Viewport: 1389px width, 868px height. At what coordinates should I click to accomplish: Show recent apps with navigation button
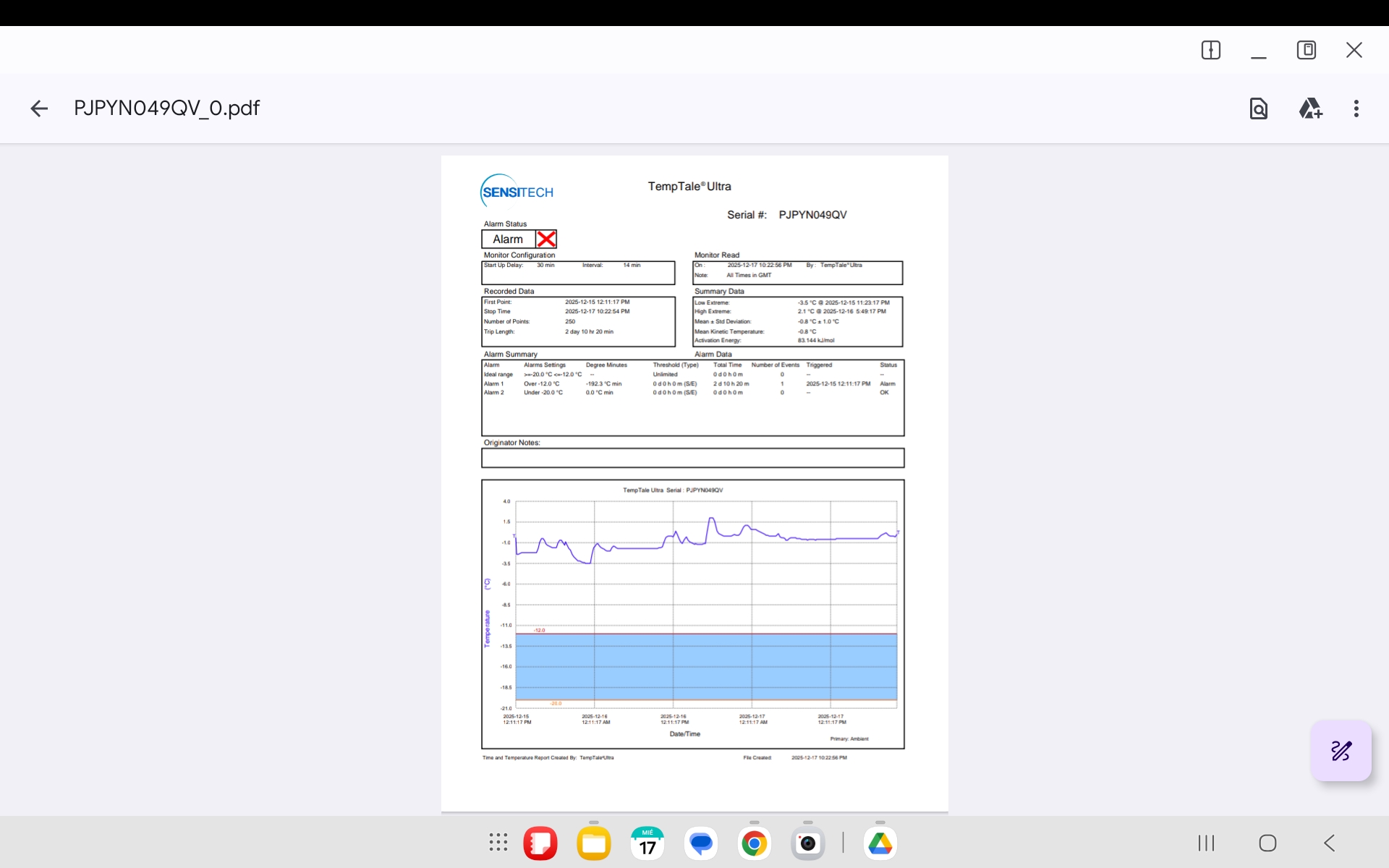click(1205, 843)
